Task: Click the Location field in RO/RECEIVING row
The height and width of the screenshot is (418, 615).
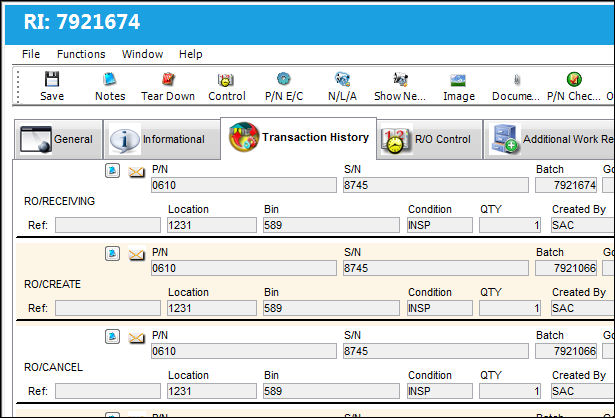Action: (x=212, y=225)
